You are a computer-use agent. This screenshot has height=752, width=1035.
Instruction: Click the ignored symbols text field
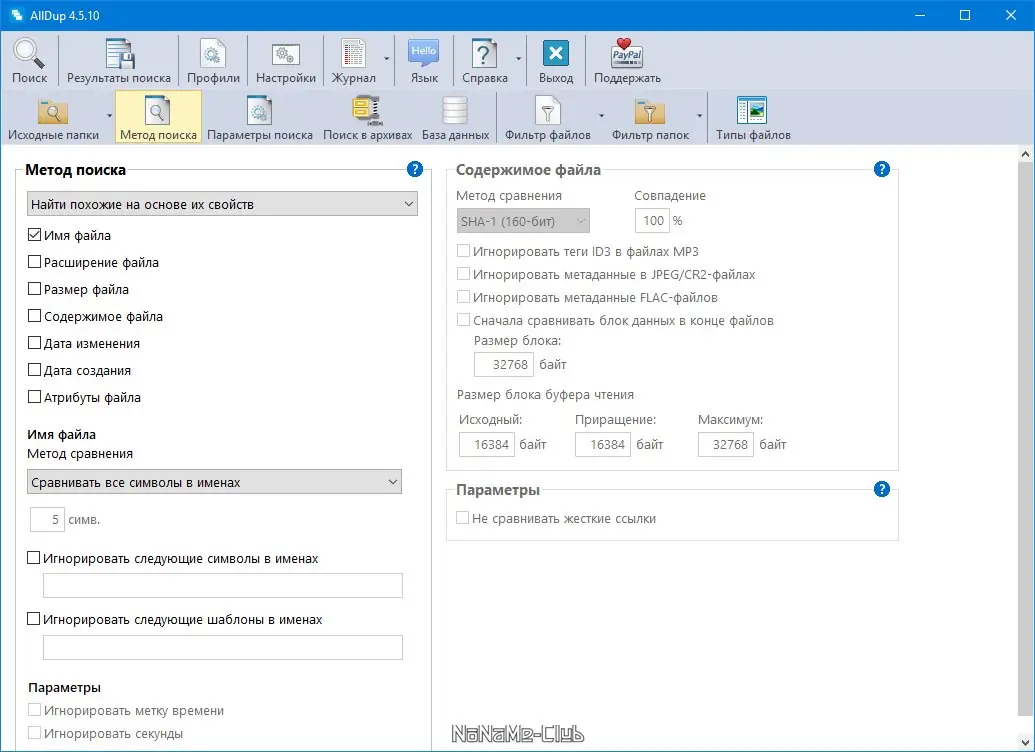click(222, 586)
